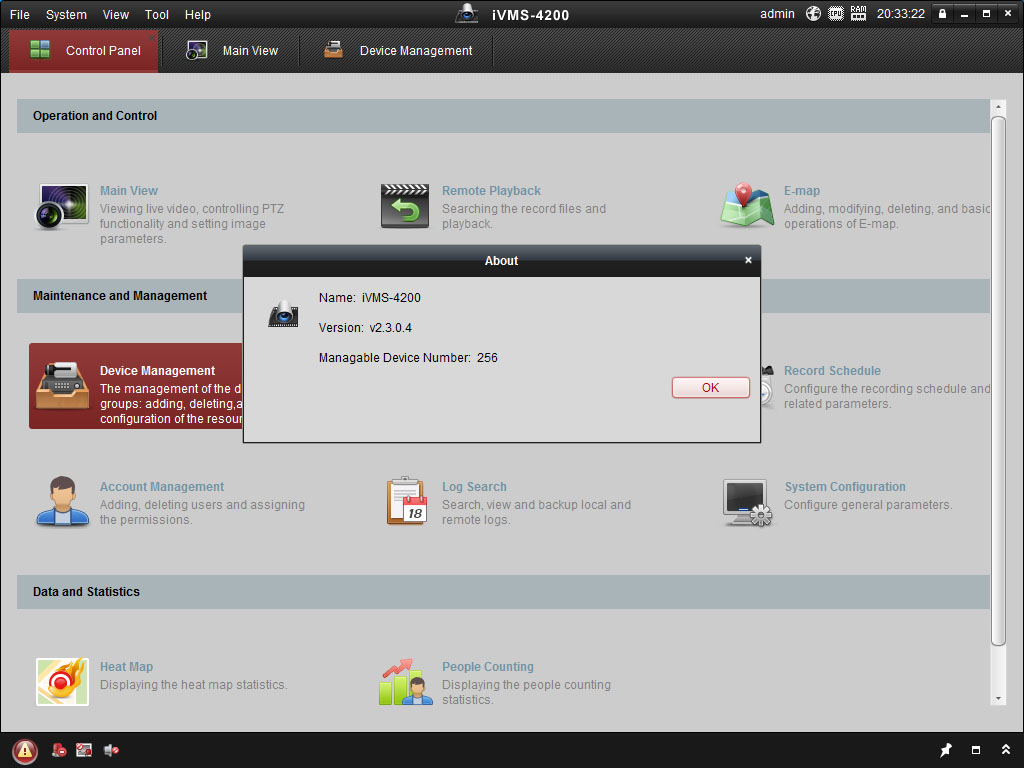Switch to the Control Panel tab
This screenshot has height=768, width=1024.
coord(84,50)
